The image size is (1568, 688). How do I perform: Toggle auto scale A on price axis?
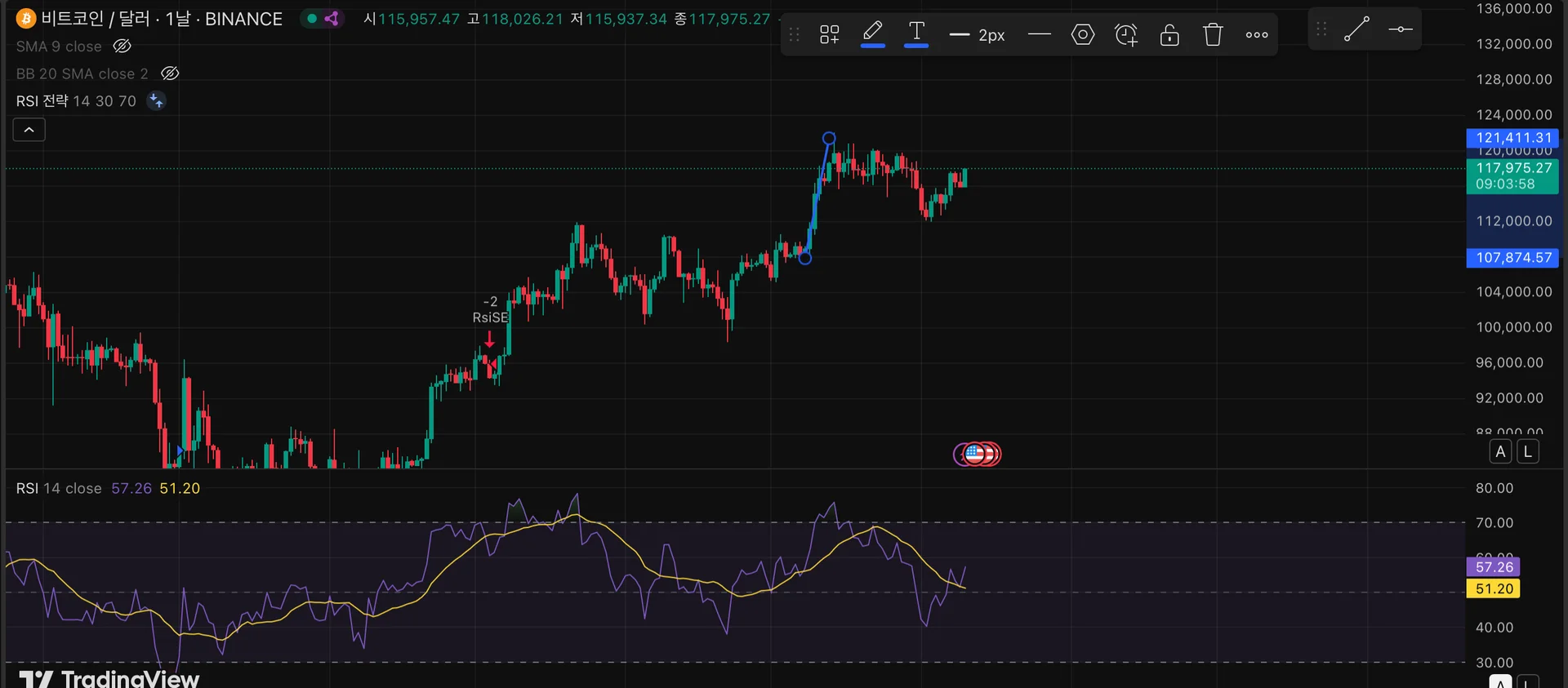point(1500,451)
